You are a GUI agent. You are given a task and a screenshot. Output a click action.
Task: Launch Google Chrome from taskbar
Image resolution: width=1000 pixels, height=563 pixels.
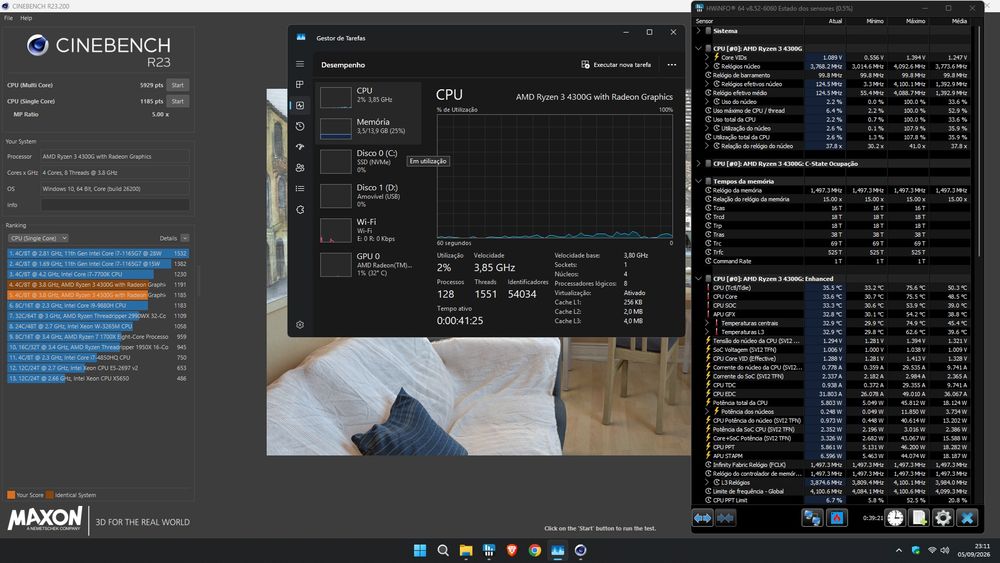click(x=534, y=550)
